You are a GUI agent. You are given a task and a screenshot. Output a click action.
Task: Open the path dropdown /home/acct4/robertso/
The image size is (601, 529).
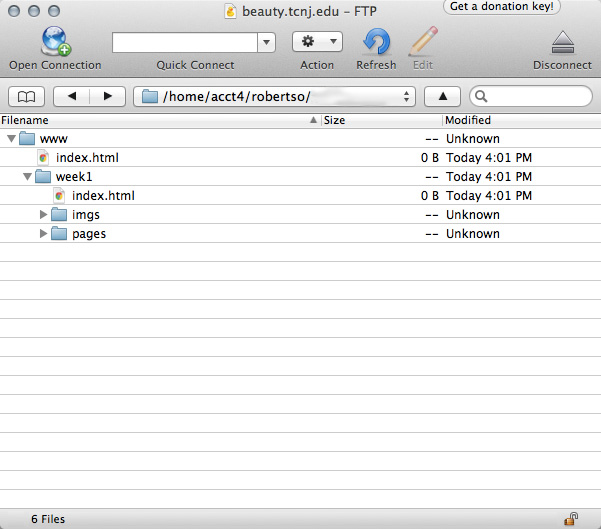(x=275, y=97)
